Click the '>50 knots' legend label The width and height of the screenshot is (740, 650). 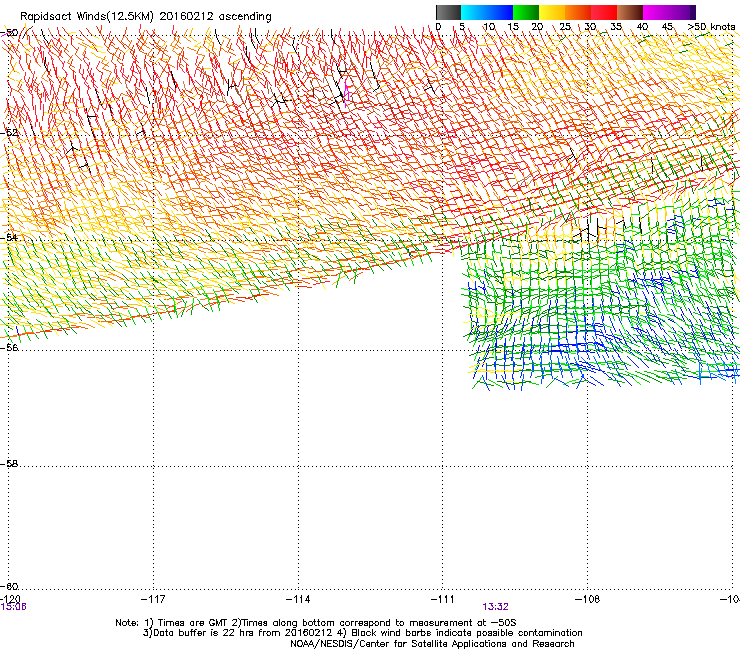click(x=711, y=27)
